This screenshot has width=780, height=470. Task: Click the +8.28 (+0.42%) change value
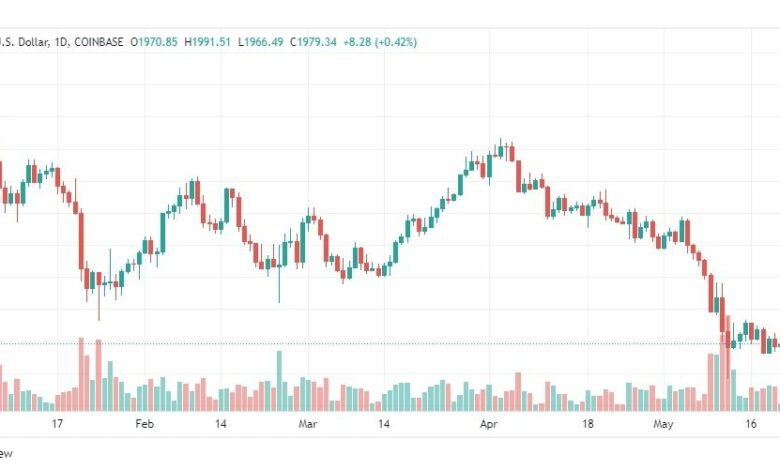[x=380, y=42]
